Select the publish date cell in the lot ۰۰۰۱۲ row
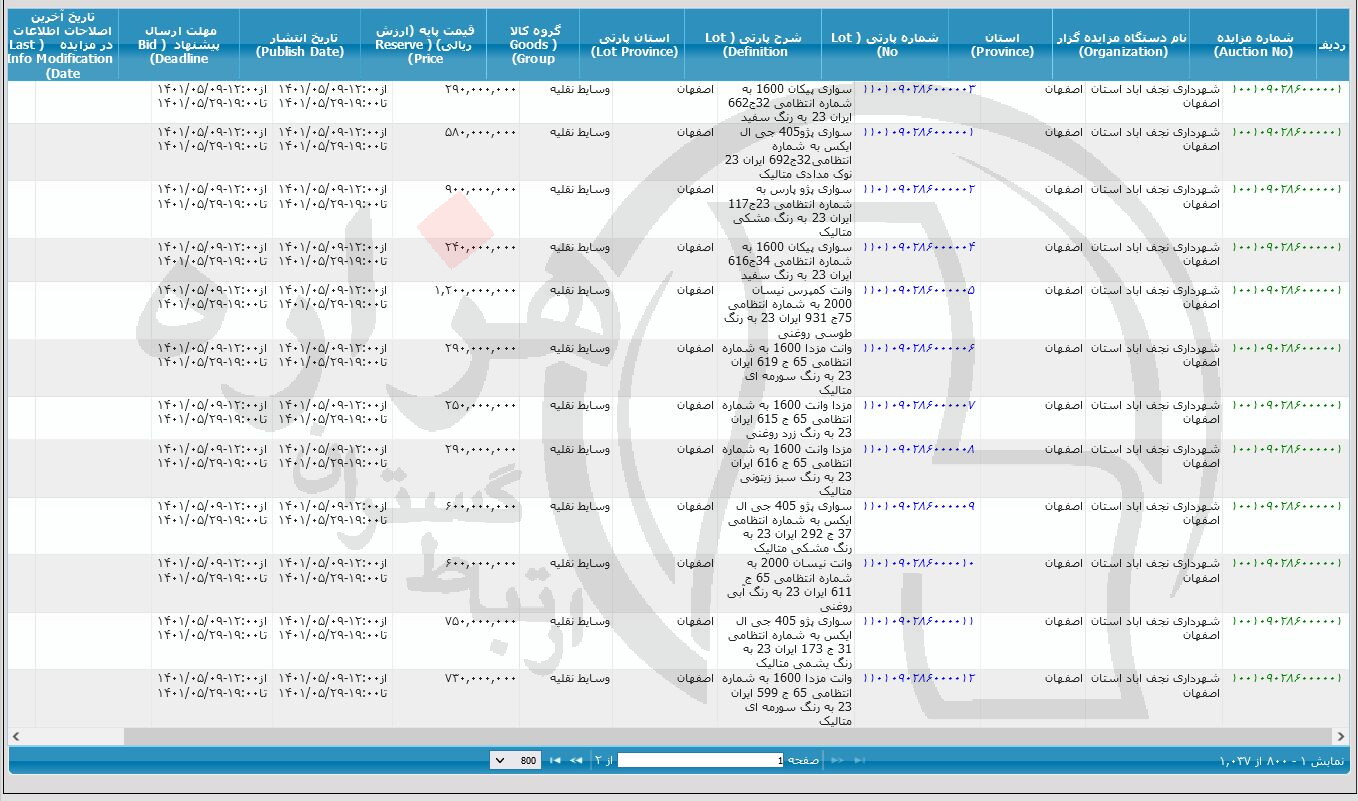This screenshot has width=1358, height=801. click(332, 685)
